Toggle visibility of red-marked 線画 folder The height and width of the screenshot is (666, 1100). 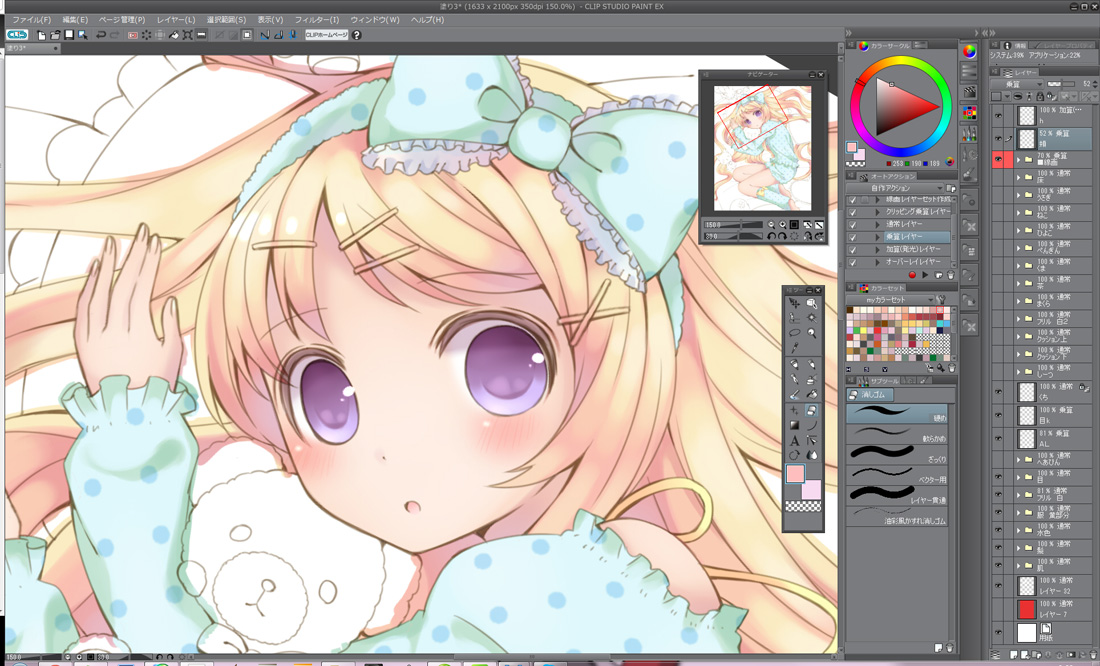coord(998,160)
